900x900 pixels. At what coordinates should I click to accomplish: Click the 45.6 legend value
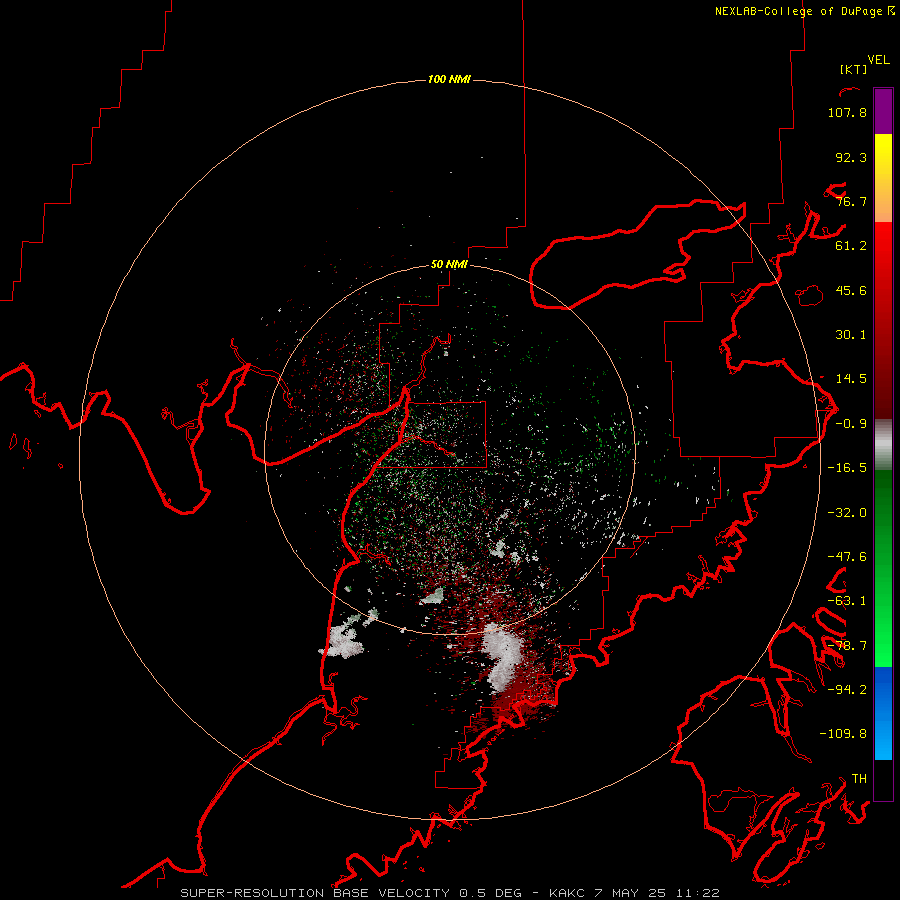point(851,290)
